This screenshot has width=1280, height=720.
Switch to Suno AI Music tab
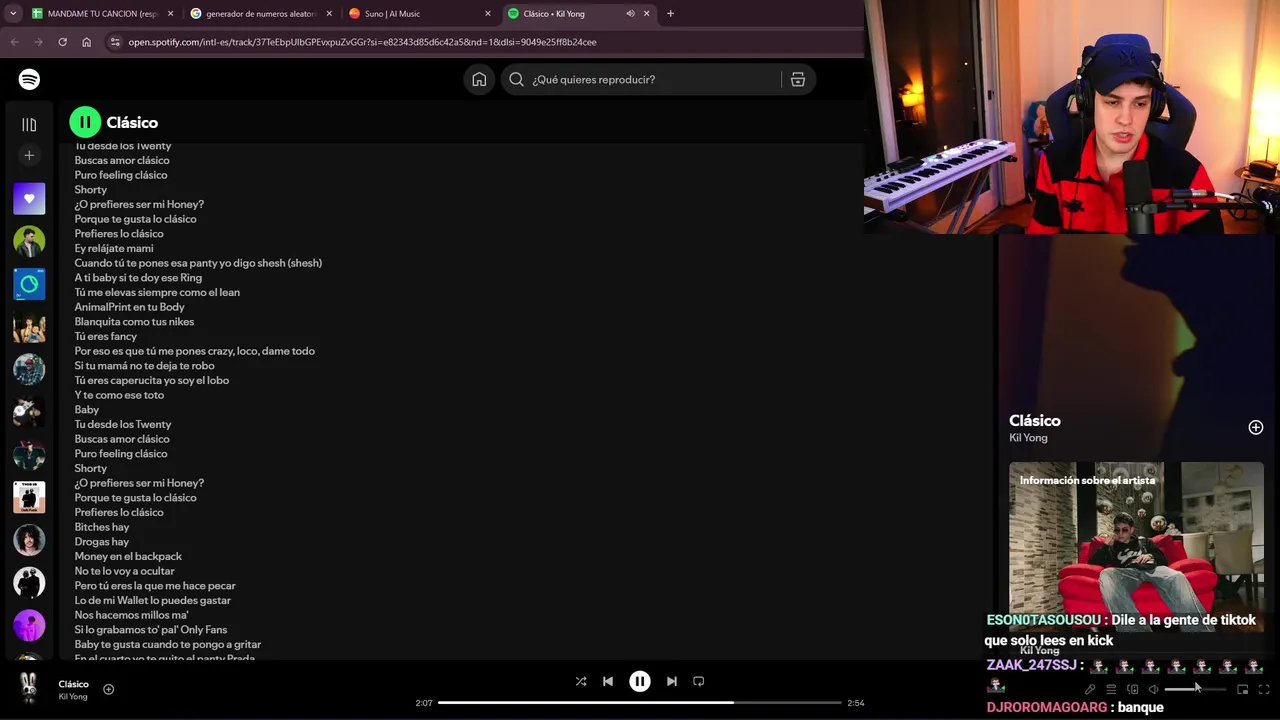click(x=420, y=14)
